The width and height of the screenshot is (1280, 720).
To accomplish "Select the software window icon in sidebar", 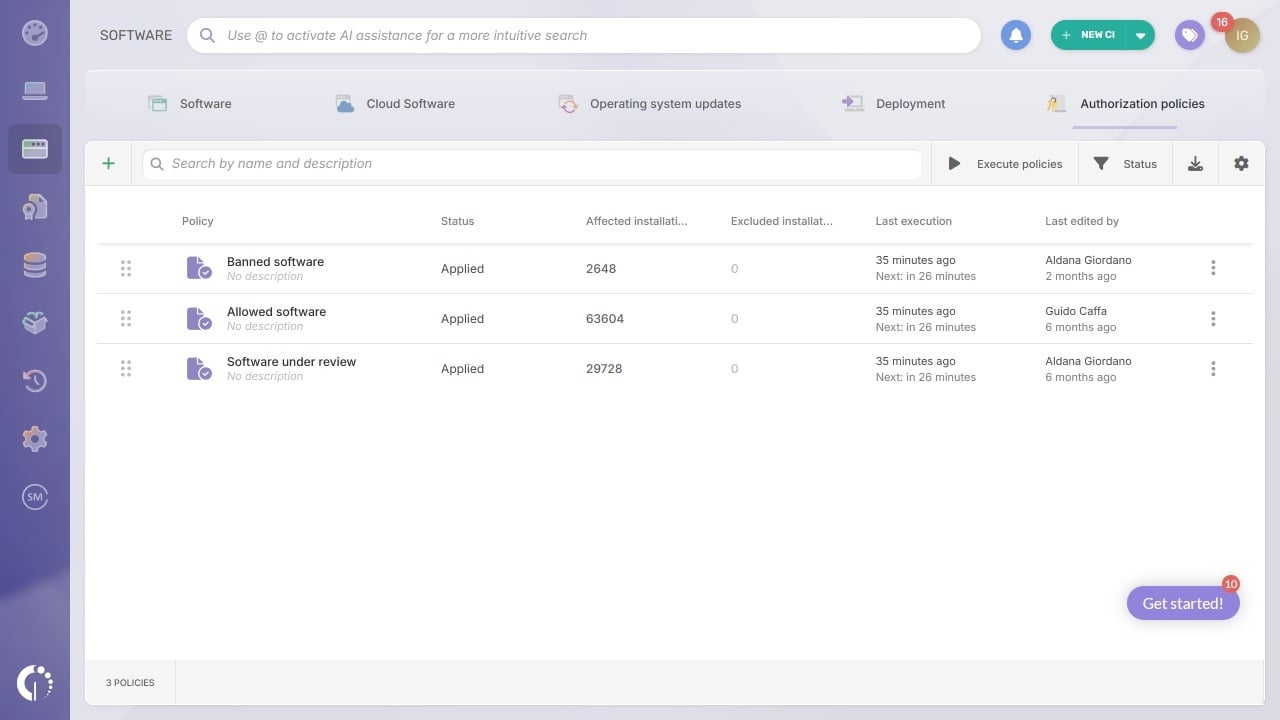I will 35,149.
